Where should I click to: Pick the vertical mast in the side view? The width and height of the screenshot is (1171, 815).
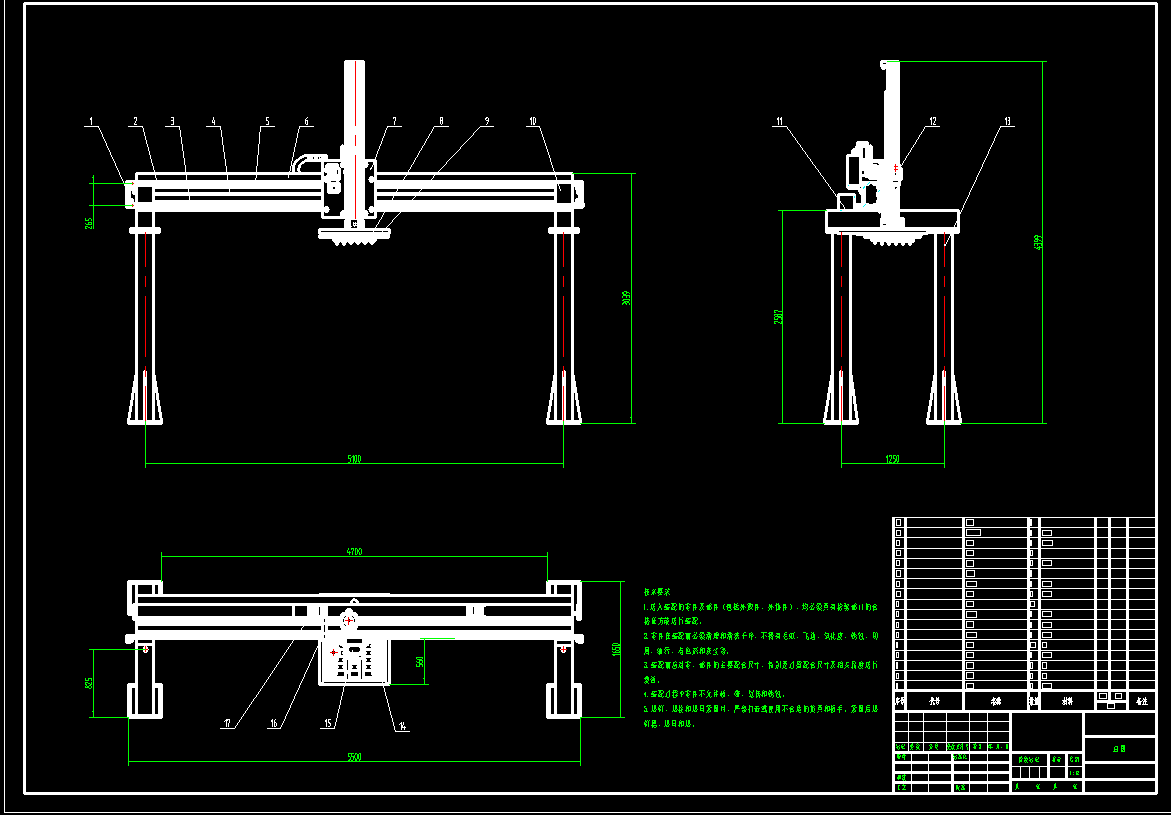click(x=891, y=142)
